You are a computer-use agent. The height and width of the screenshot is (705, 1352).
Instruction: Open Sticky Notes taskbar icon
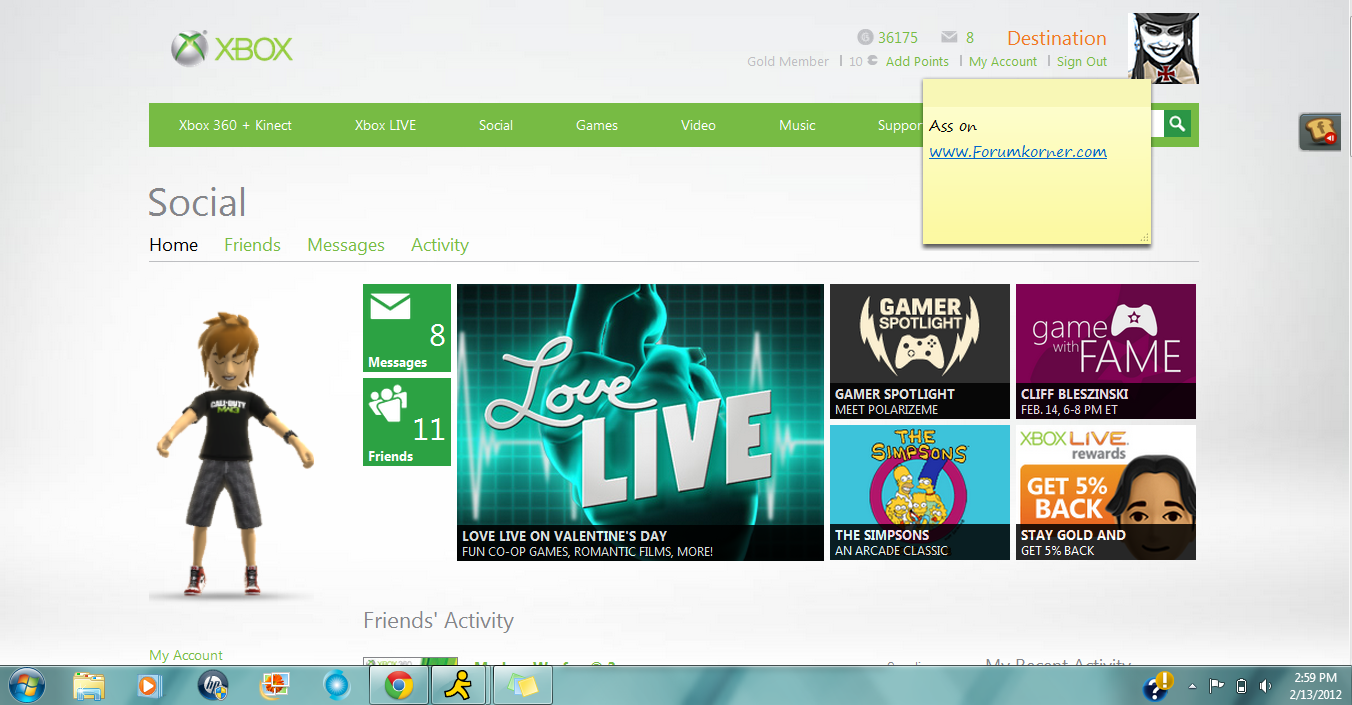(521, 686)
